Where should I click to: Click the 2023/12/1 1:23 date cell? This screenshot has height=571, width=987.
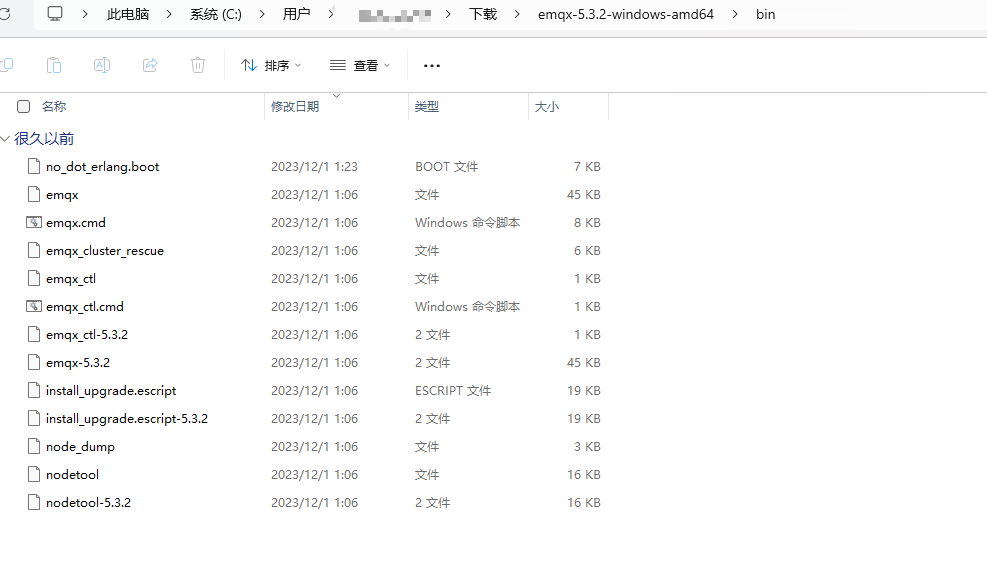(x=314, y=167)
